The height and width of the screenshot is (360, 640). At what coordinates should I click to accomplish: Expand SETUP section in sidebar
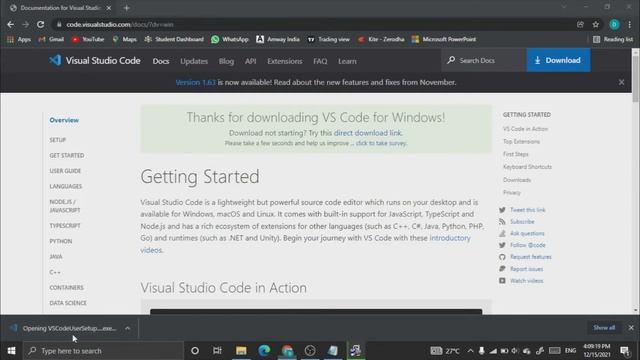[x=58, y=140]
